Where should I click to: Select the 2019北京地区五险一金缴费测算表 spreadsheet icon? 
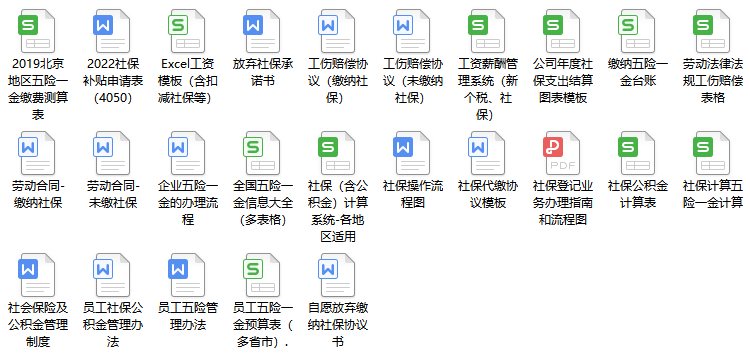[37, 32]
